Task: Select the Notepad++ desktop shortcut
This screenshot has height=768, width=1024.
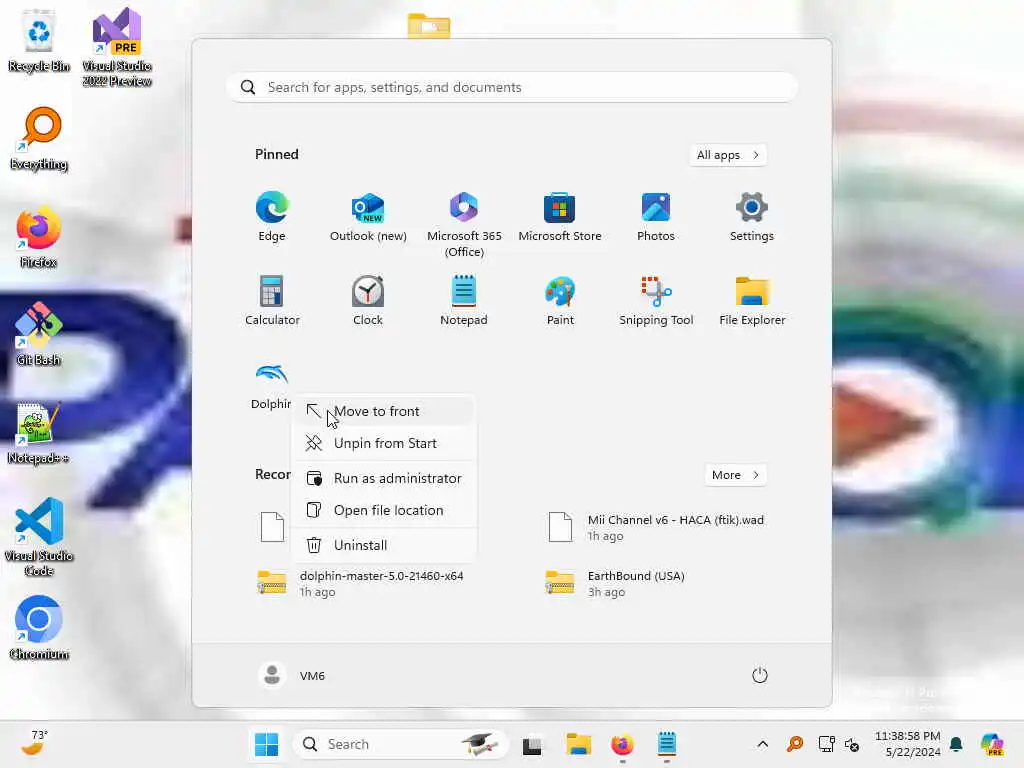Action: click(38, 432)
